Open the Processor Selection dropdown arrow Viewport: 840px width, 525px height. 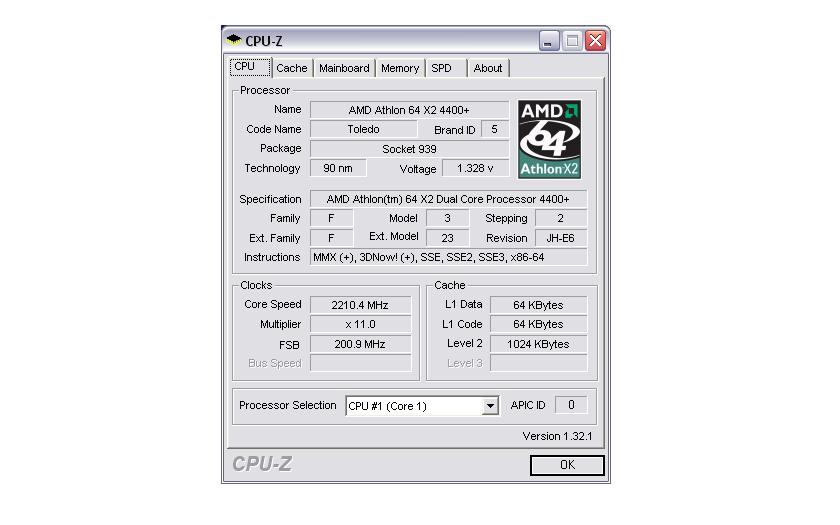click(x=490, y=406)
